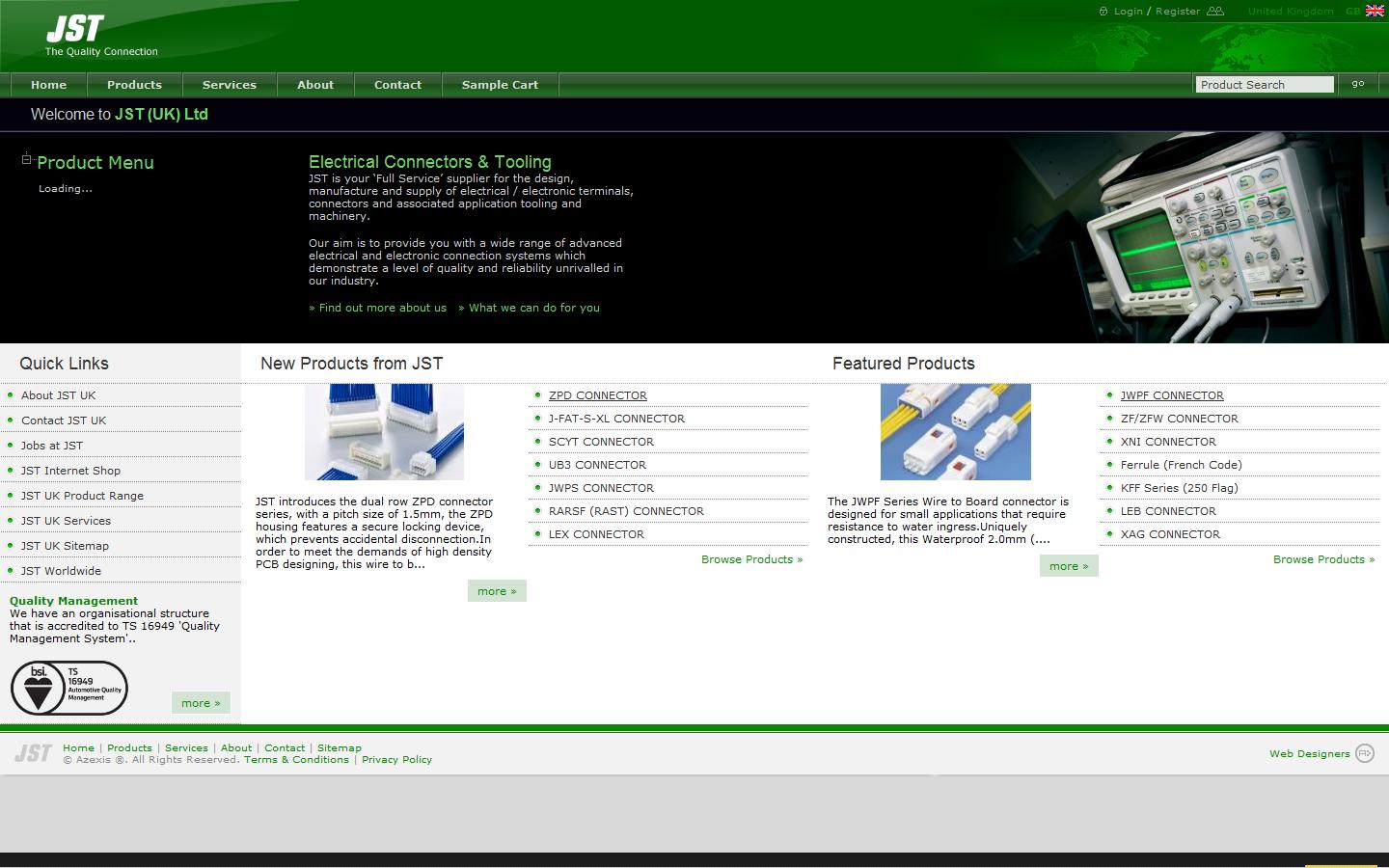Click the padlock icon beside Login

click(x=1103, y=11)
